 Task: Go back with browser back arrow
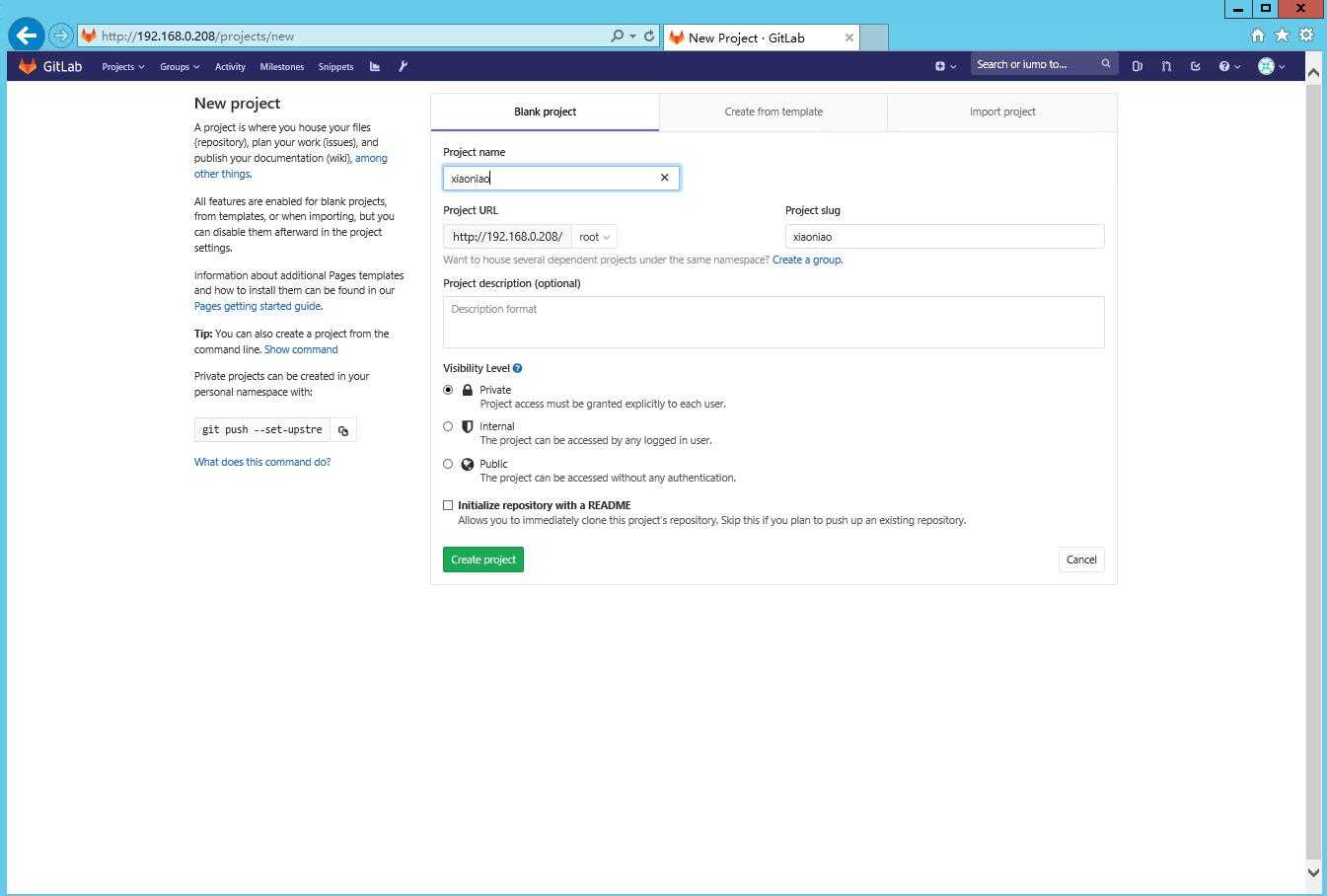point(27,36)
